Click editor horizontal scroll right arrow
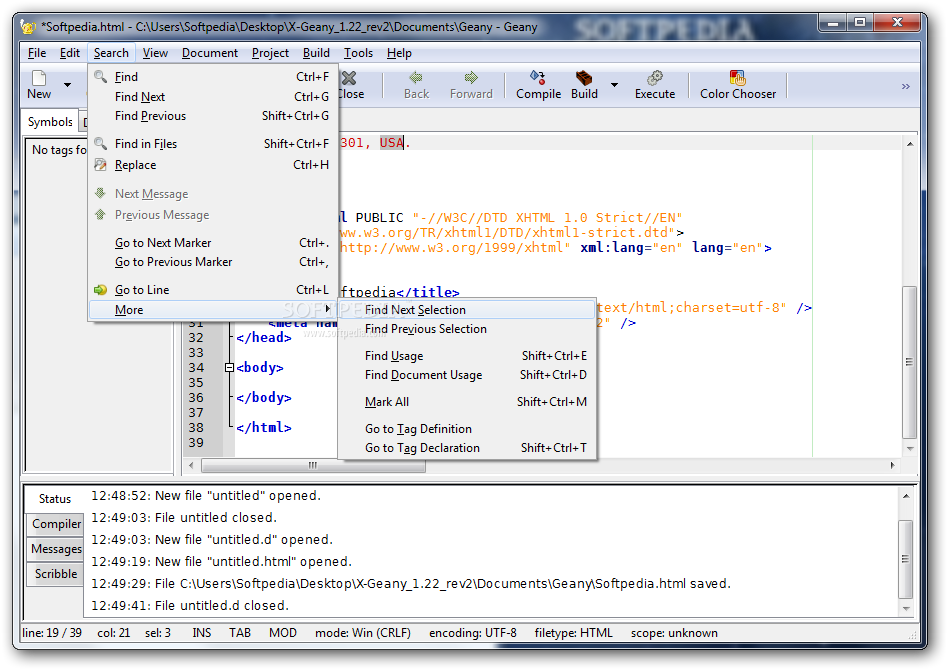This screenshot has width=948, height=670. tap(892, 466)
